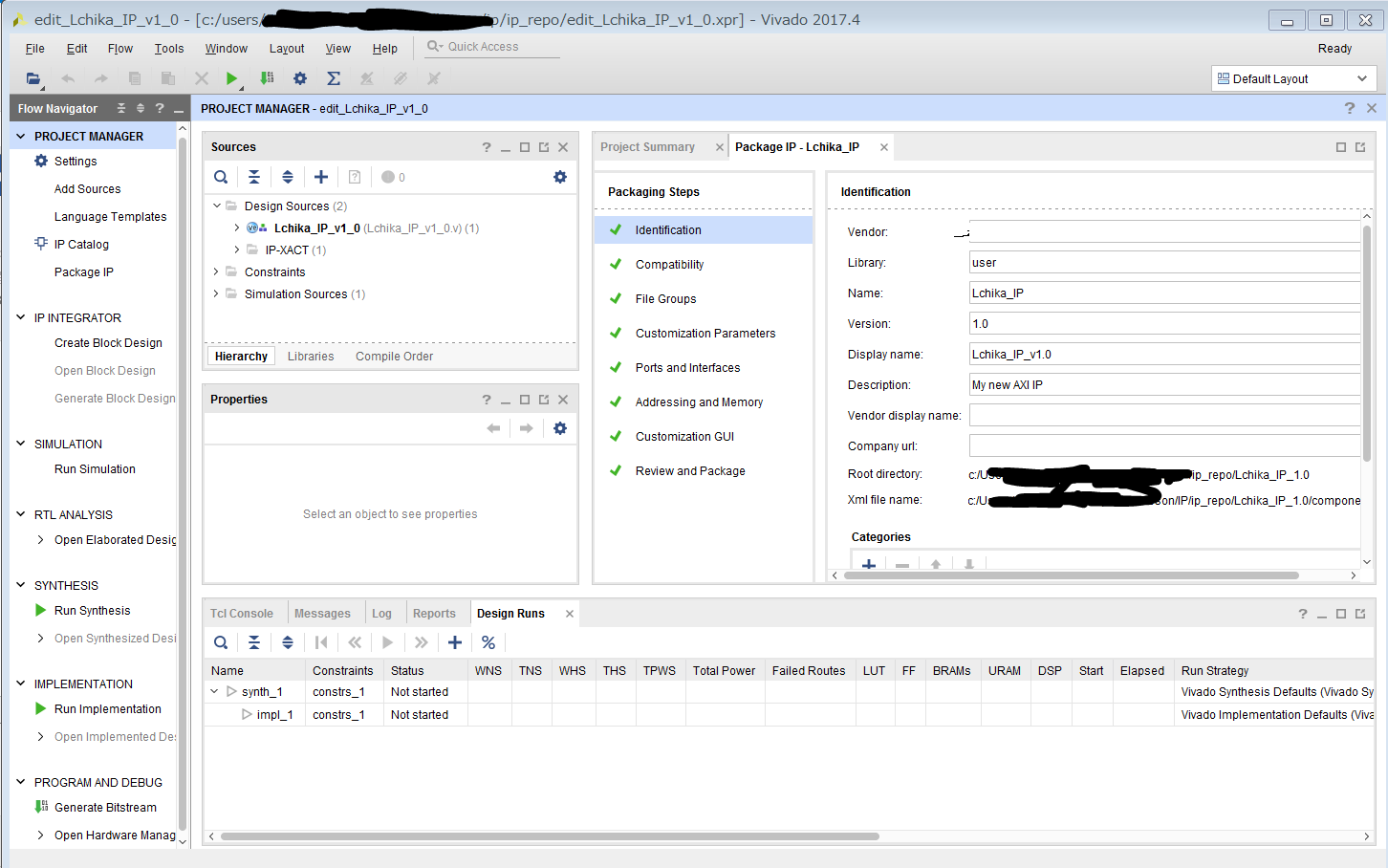1388x868 pixels.
Task: Click Create Block Design
Action: click(108, 343)
